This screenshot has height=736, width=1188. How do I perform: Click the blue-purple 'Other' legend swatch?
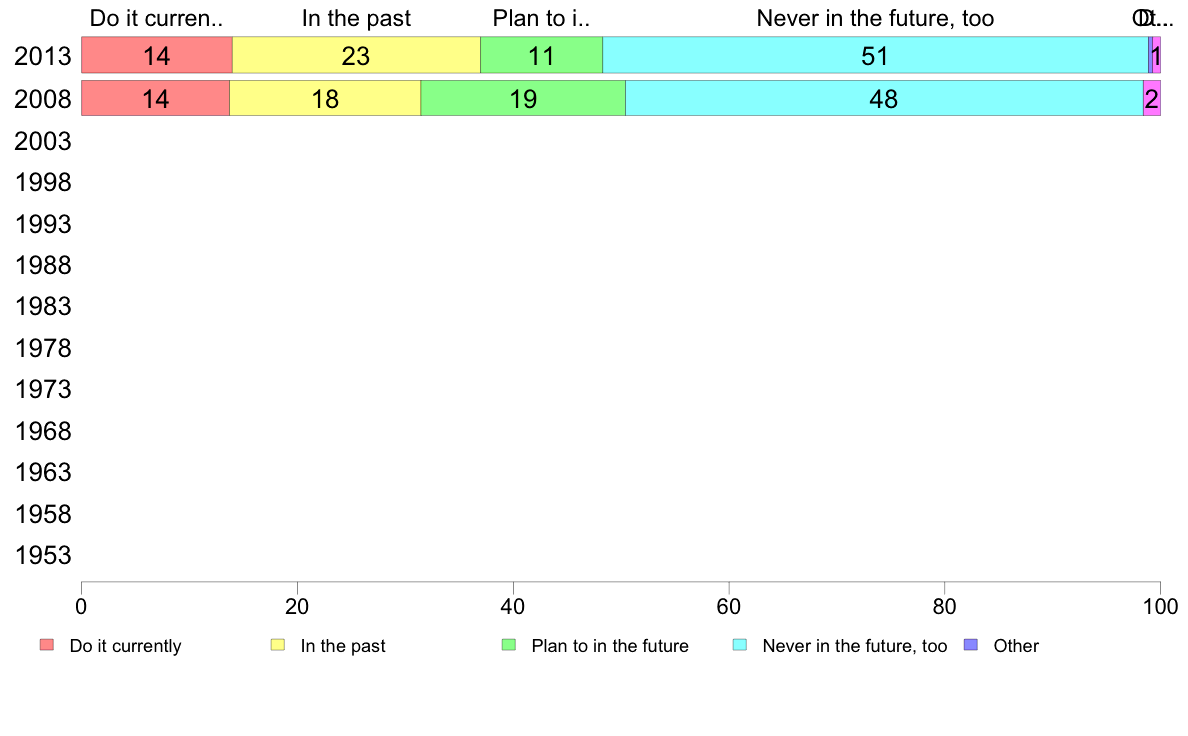(x=971, y=645)
